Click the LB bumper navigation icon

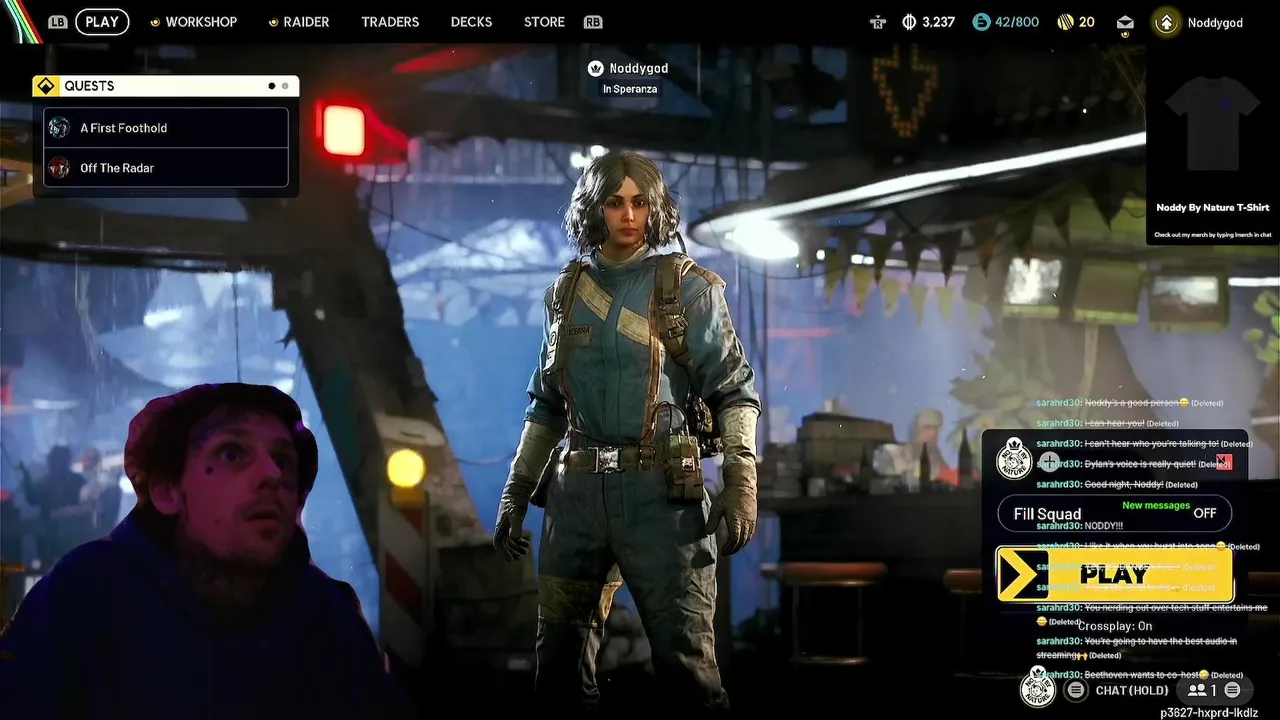click(58, 22)
